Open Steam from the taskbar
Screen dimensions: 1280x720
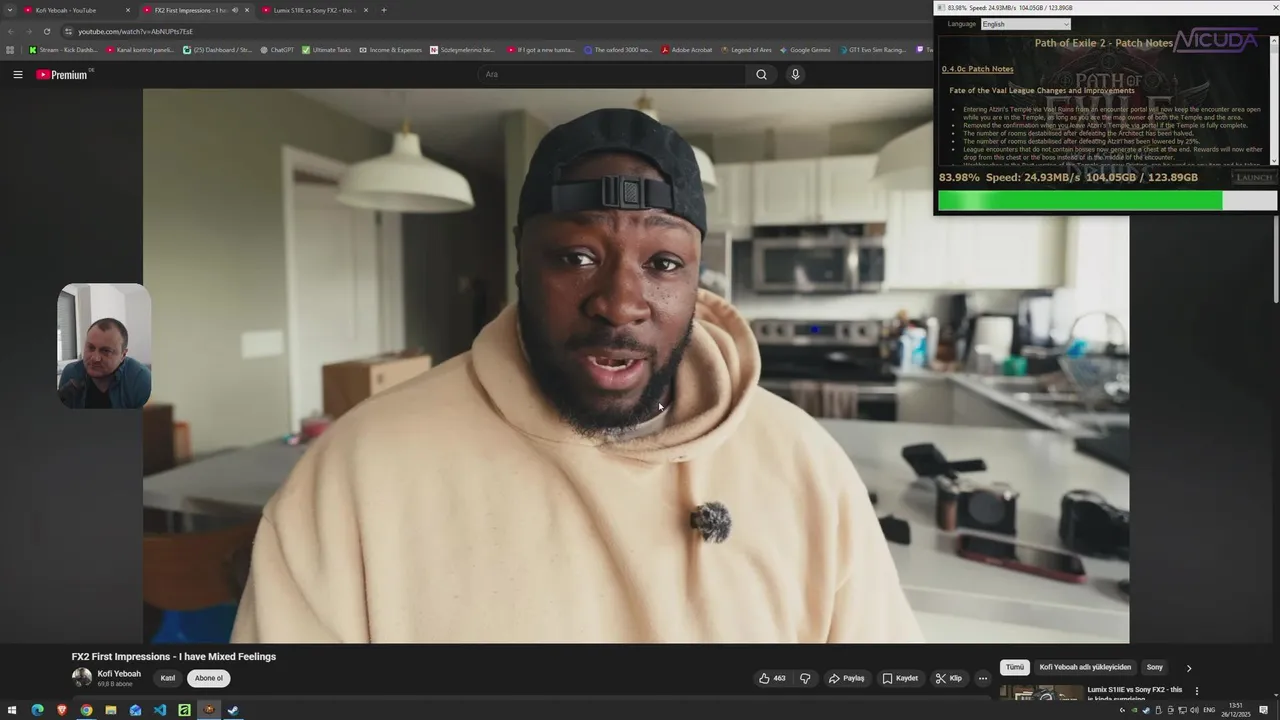(x=233, y=710)
